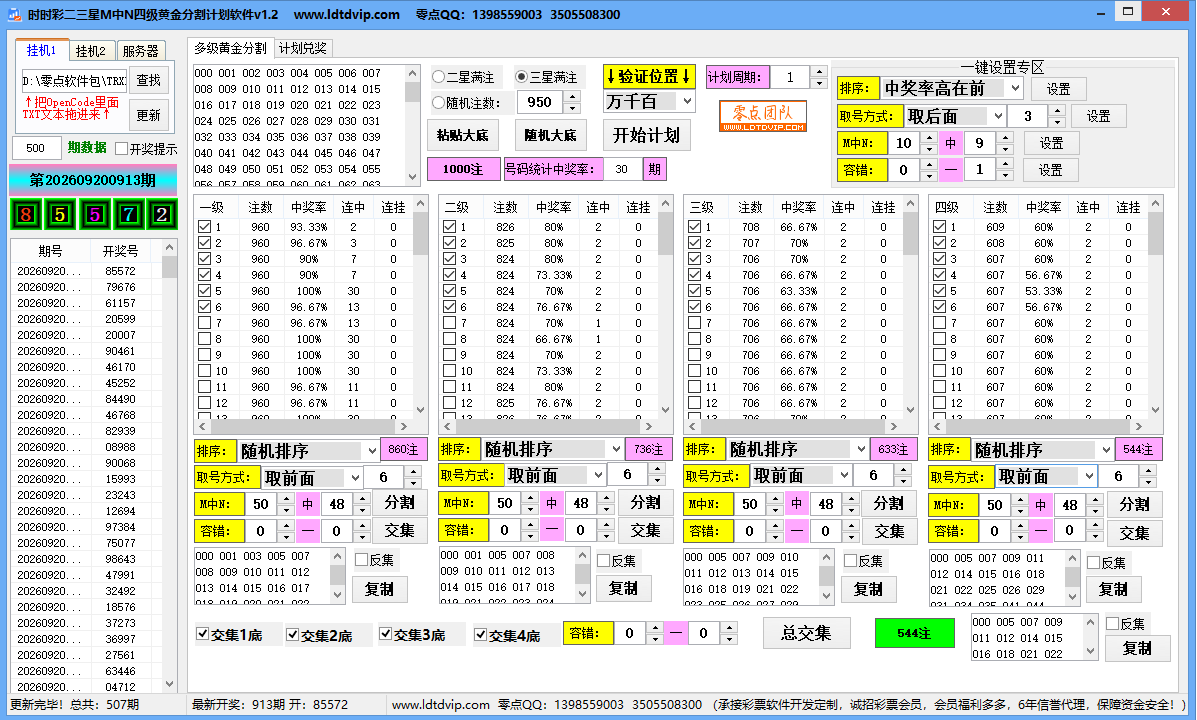
Task: Click the lottery ball showing 7
Action: click(127, 215)
